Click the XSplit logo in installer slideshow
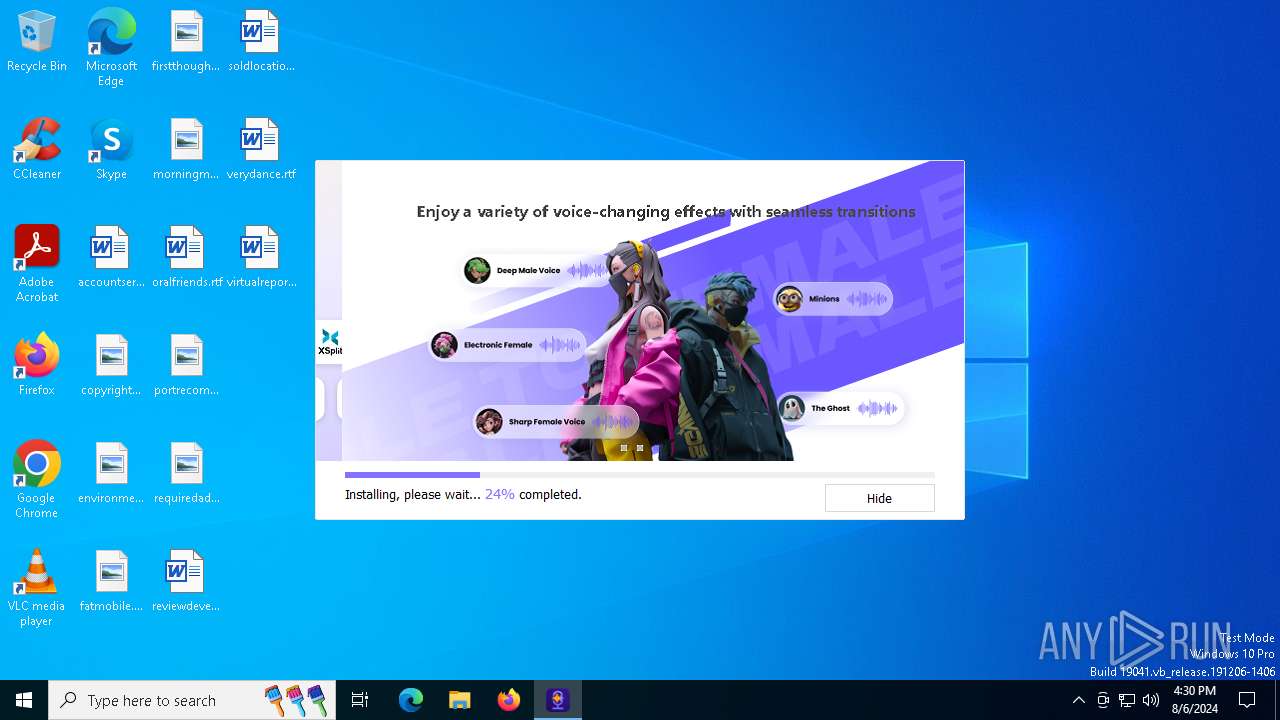Screen dimensions: 1280x720 (329, 342)
